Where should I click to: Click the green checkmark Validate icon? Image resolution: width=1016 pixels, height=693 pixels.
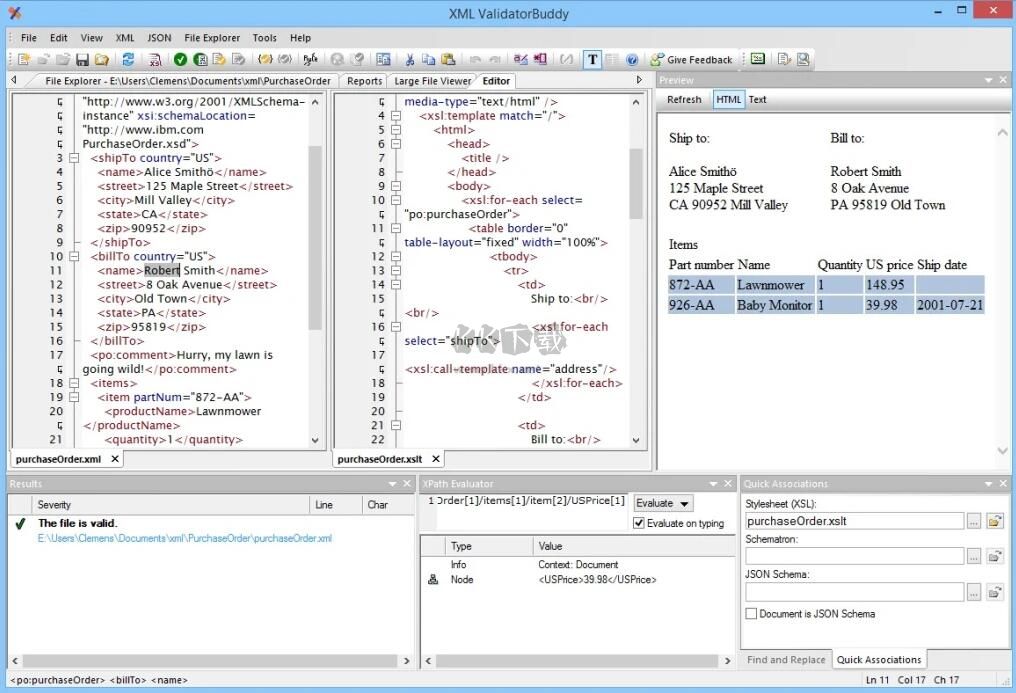(180, 60)
